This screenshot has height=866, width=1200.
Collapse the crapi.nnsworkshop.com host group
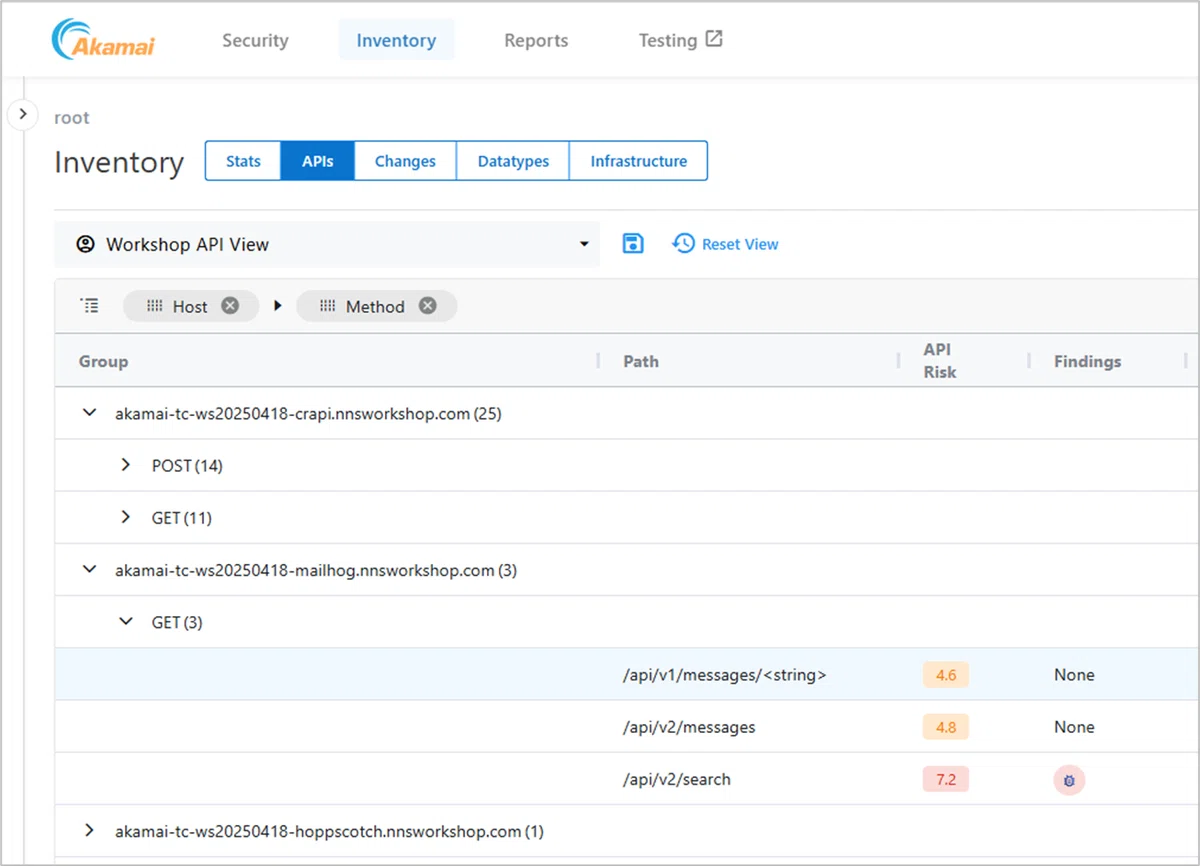(x=89, y=412)
